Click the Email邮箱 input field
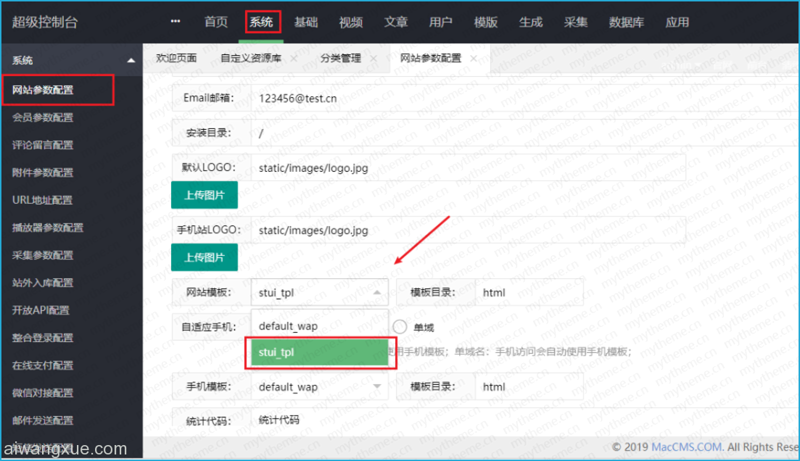The height and width of the screenshot is (461, 800). click(x=524, y=98)
